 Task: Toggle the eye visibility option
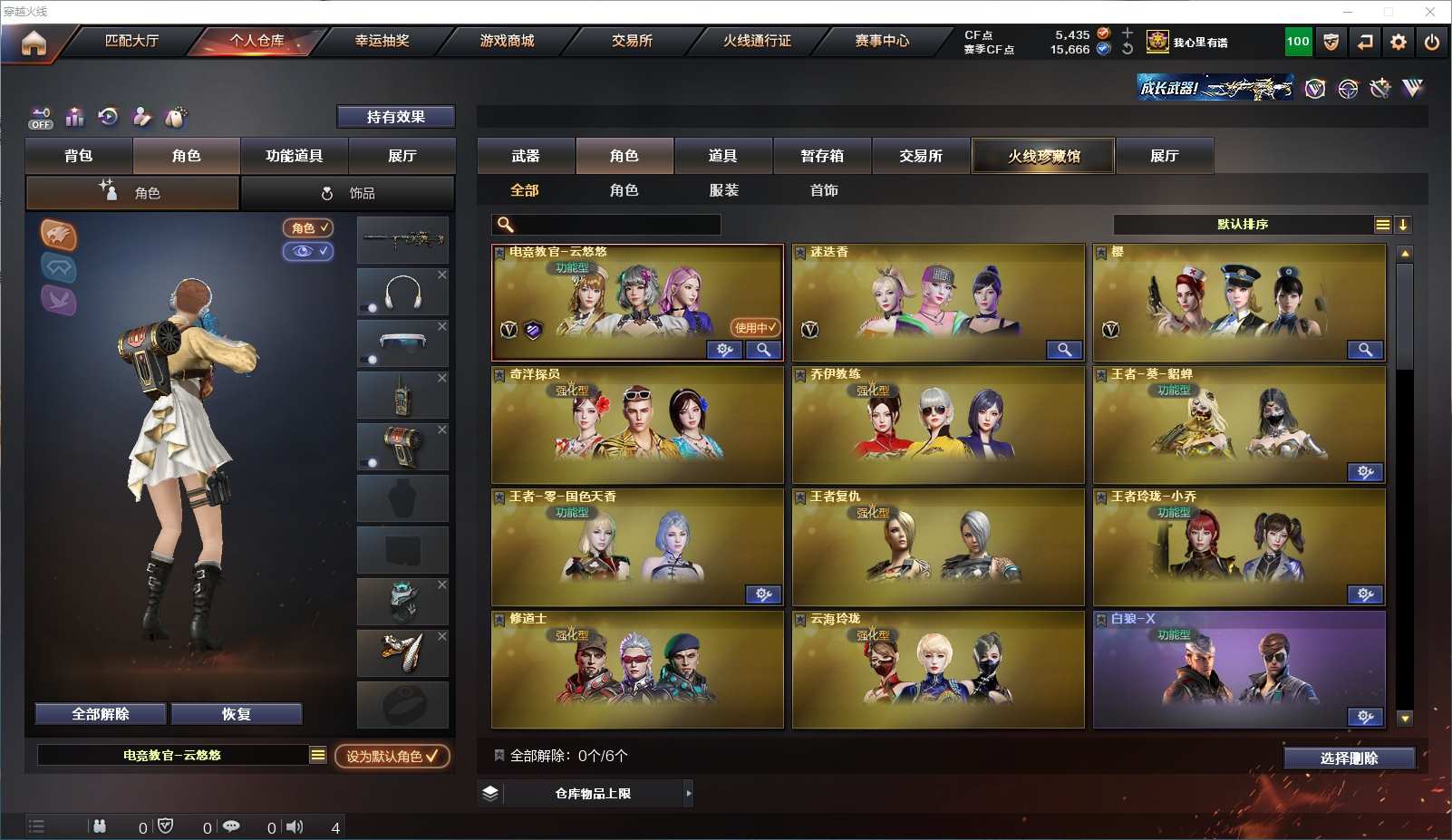click(308, 251)
